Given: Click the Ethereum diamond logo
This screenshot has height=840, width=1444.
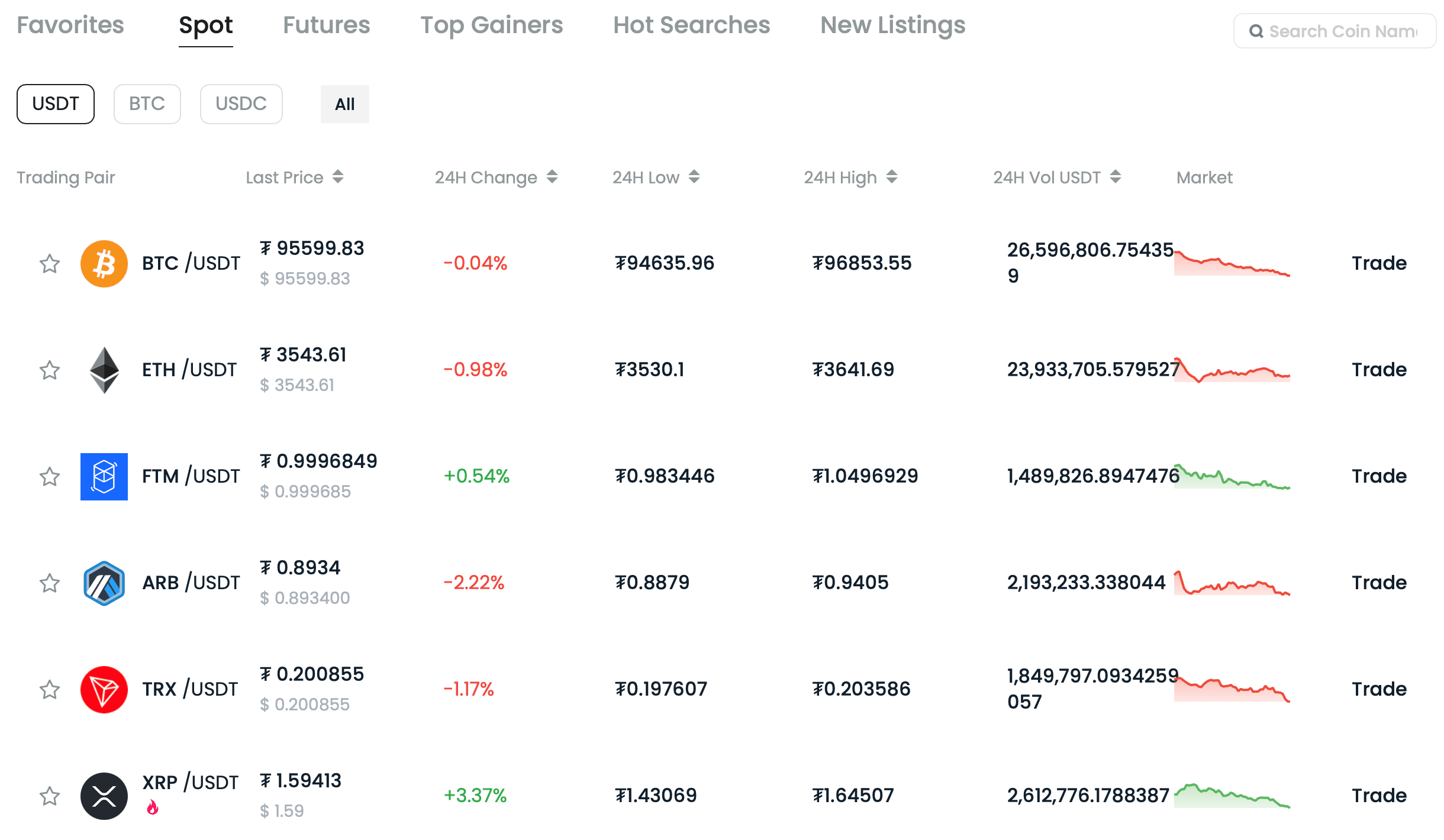Looking at the screenshot, I should [104, 370].
